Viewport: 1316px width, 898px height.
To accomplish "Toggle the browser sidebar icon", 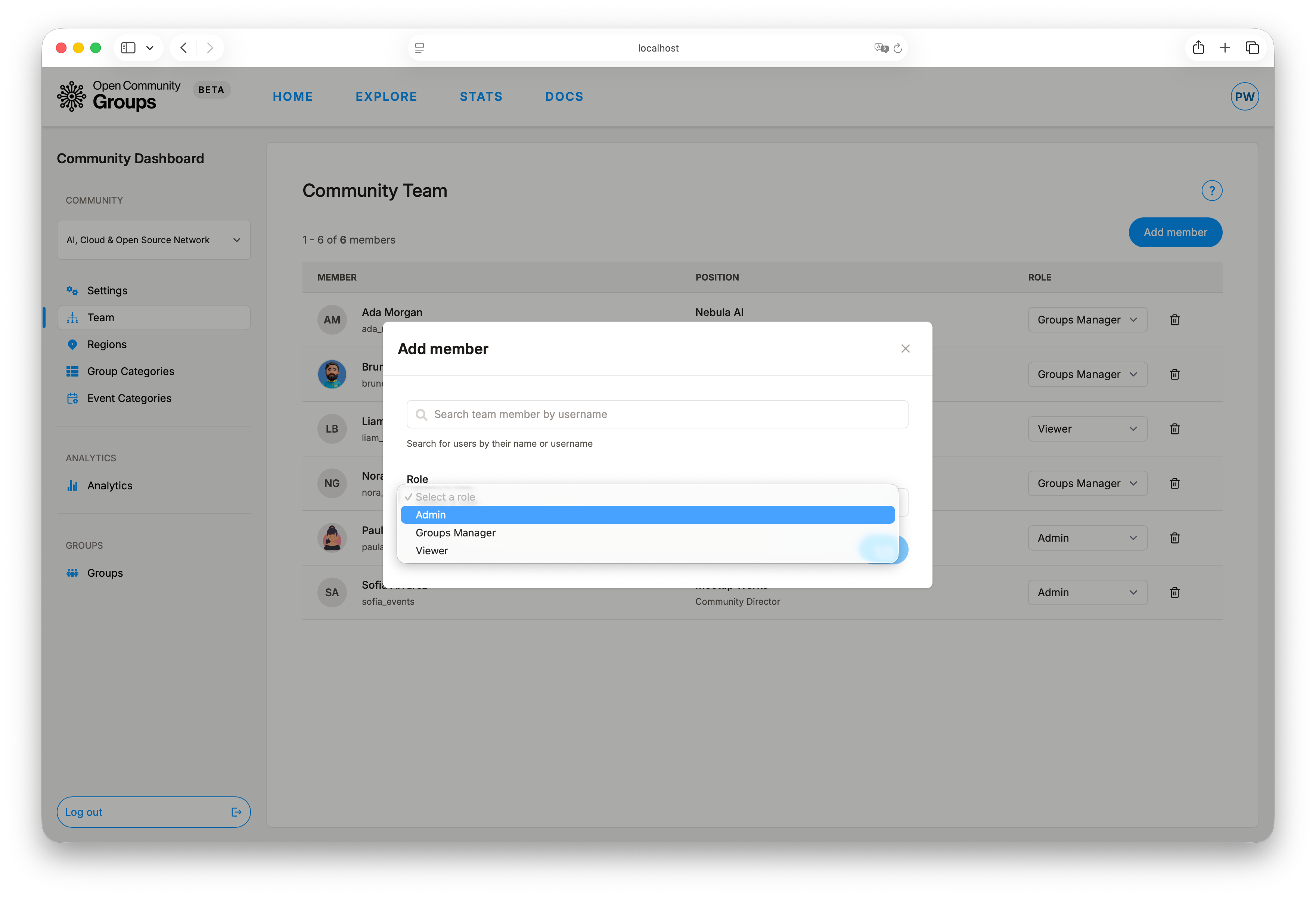I will [x=128, y=47].
